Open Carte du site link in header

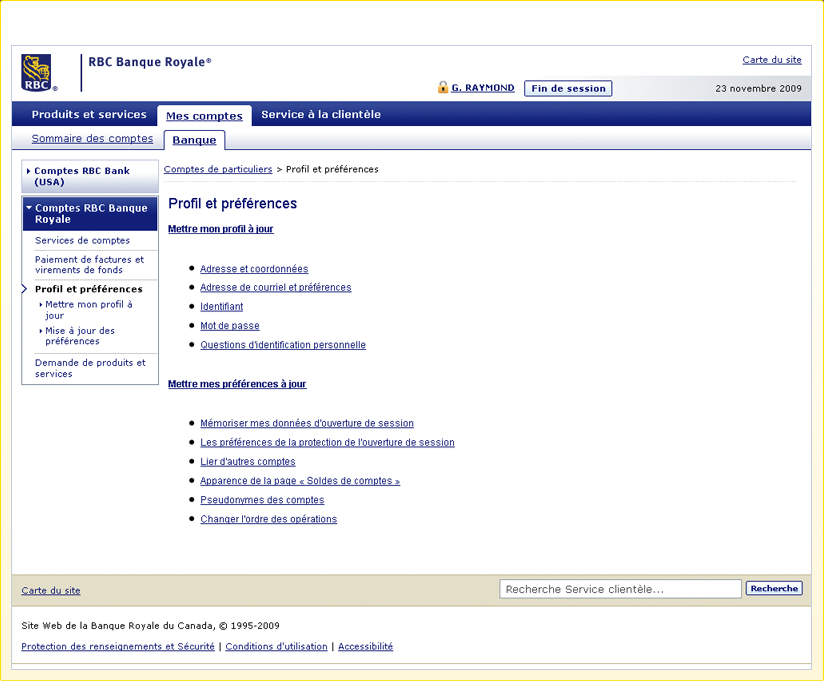pyautogui.click(x=772, y=60)
